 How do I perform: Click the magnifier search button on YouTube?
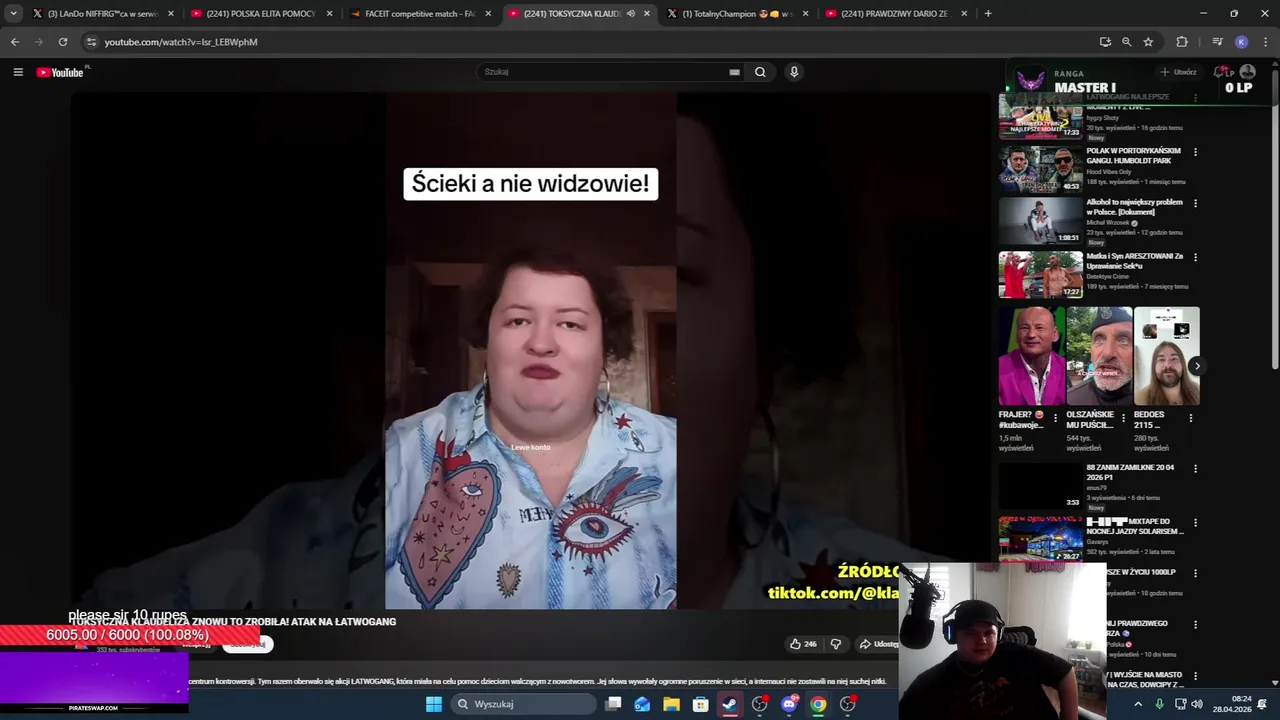click(760, 72)
